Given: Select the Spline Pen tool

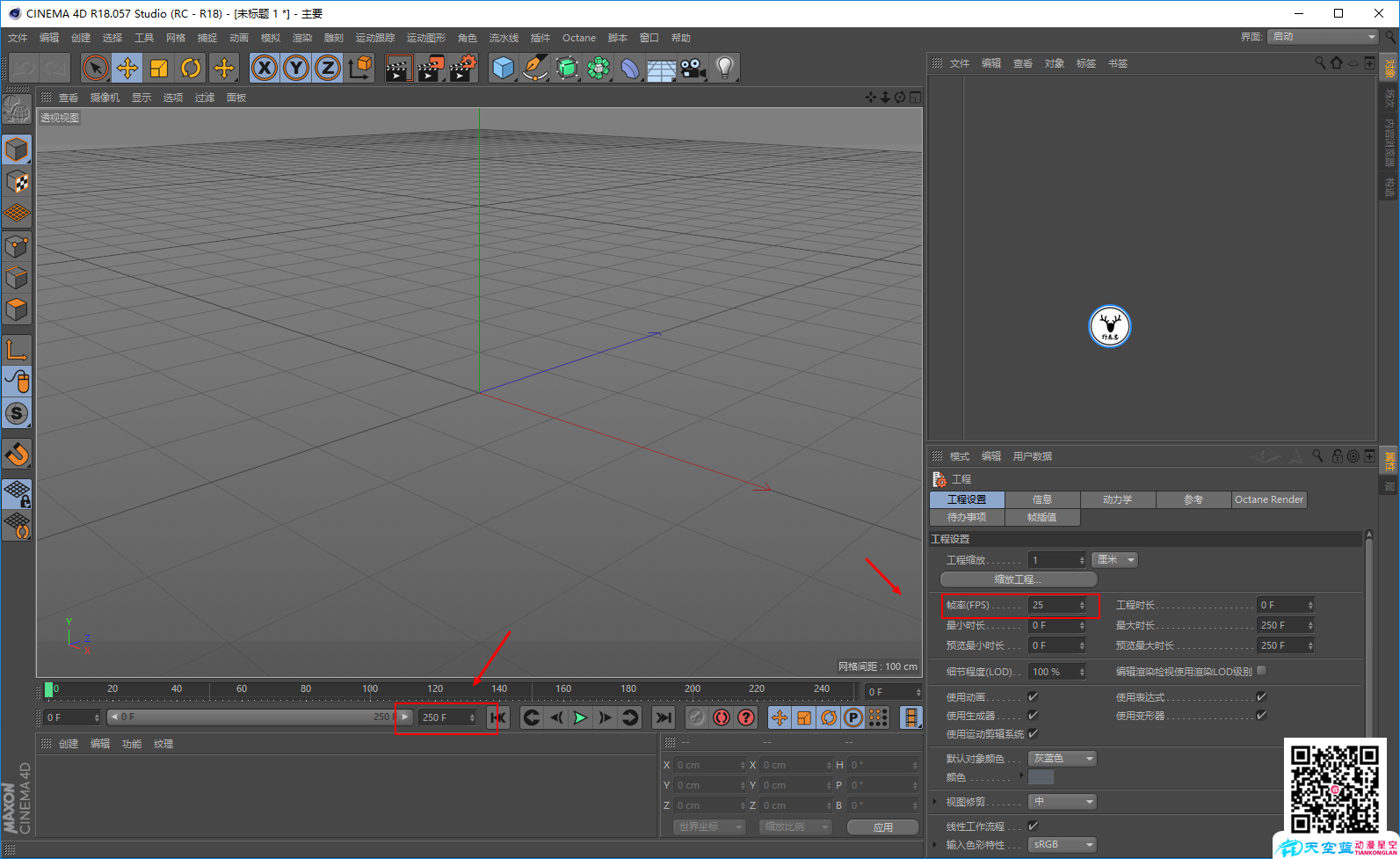Looking at the screenshot, I should point(534,68).
